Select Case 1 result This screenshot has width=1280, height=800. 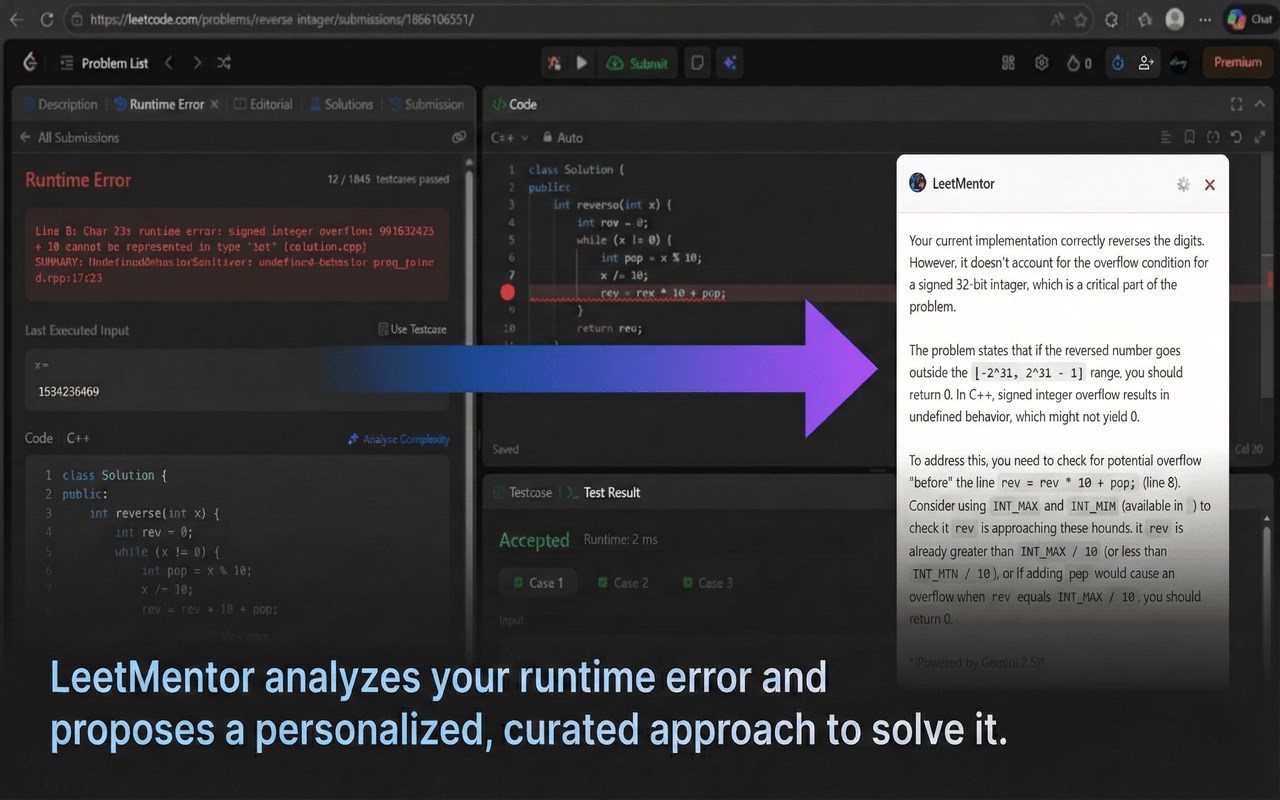(x=538, y=582)
